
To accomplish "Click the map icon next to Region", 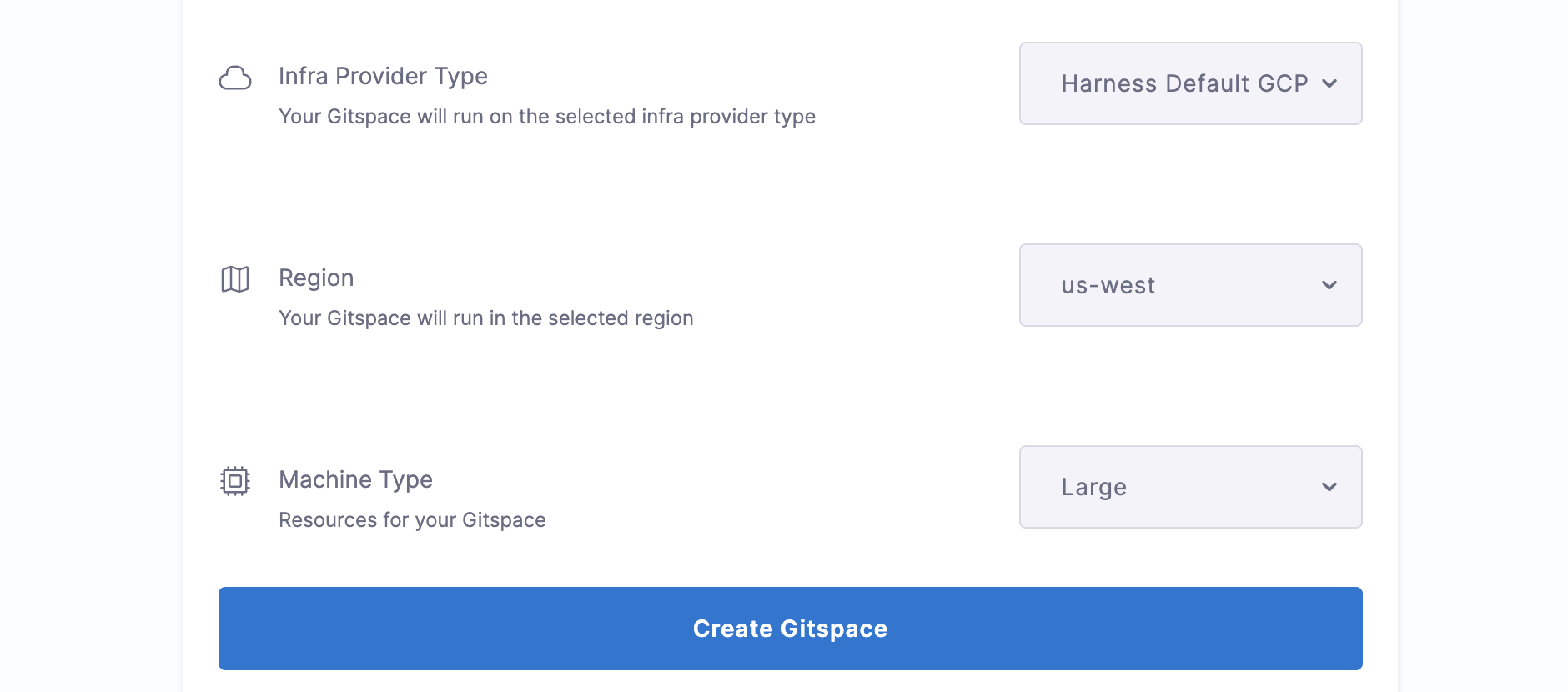I will coord(235,279).
